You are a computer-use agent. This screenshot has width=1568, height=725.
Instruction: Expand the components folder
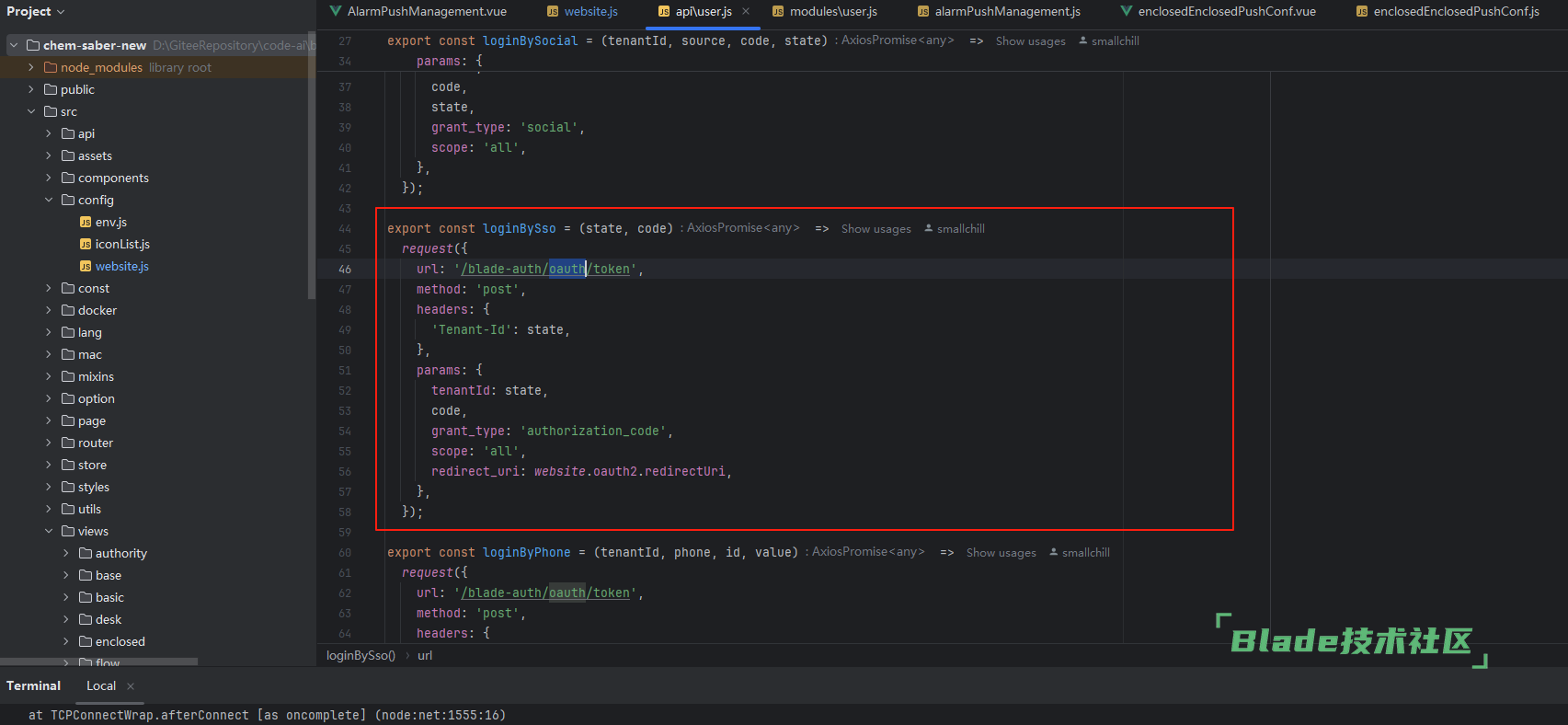(49, 178)
